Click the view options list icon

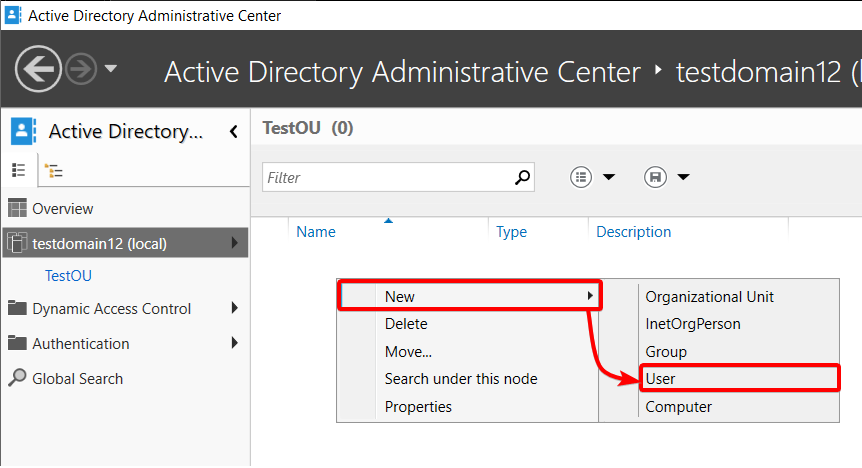[x=581, y=177]
